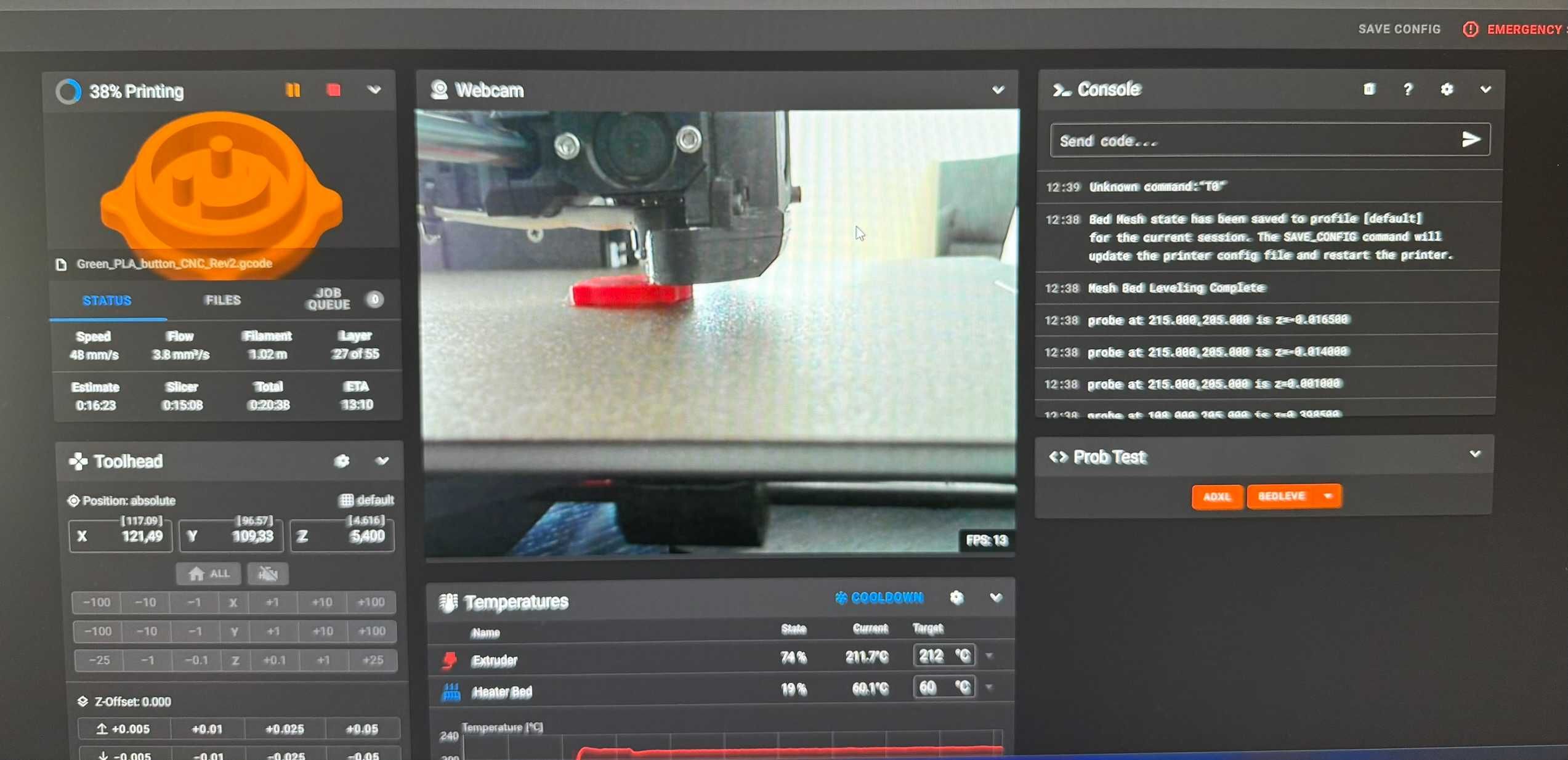
Task: Move X axis by -100
Action: 97,602
